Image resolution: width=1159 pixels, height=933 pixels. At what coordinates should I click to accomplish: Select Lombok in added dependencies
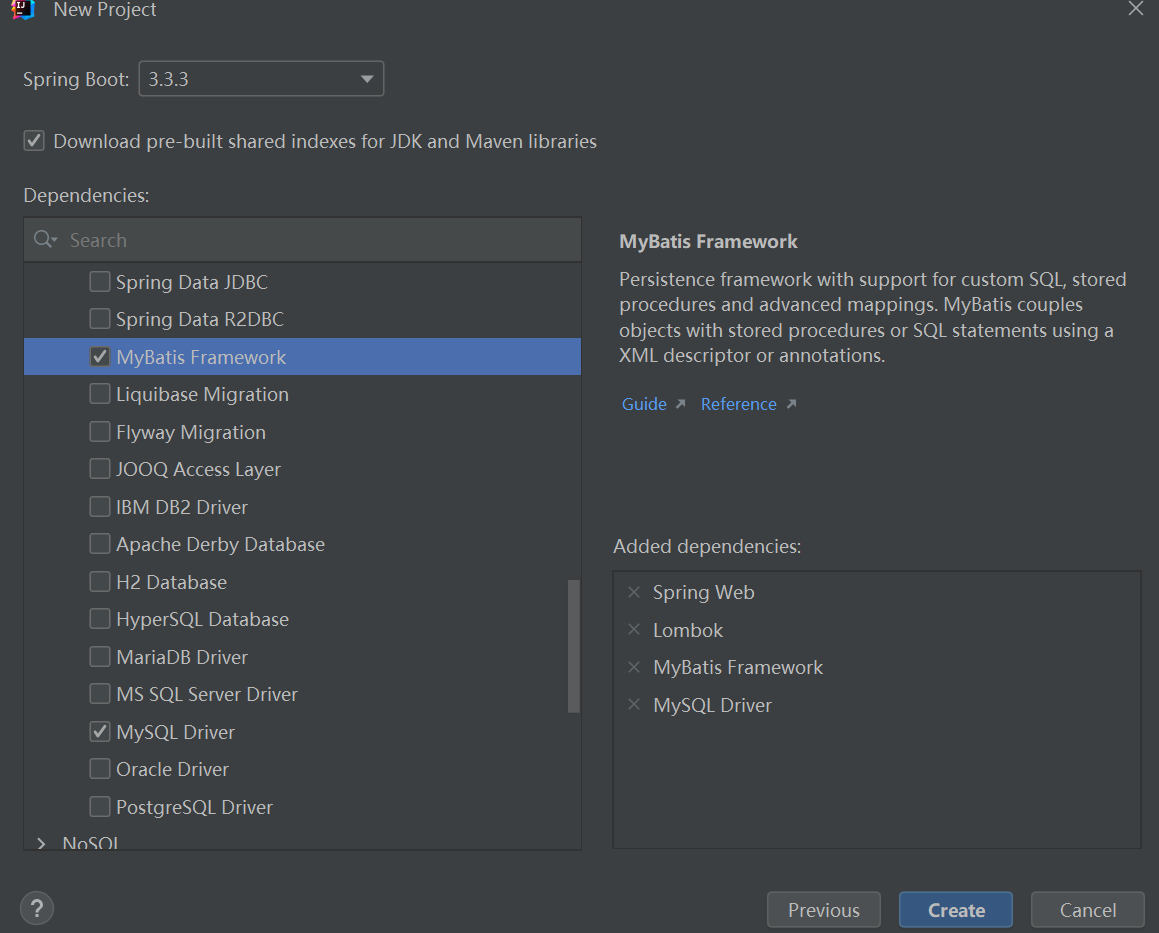[x=687, y=630]
